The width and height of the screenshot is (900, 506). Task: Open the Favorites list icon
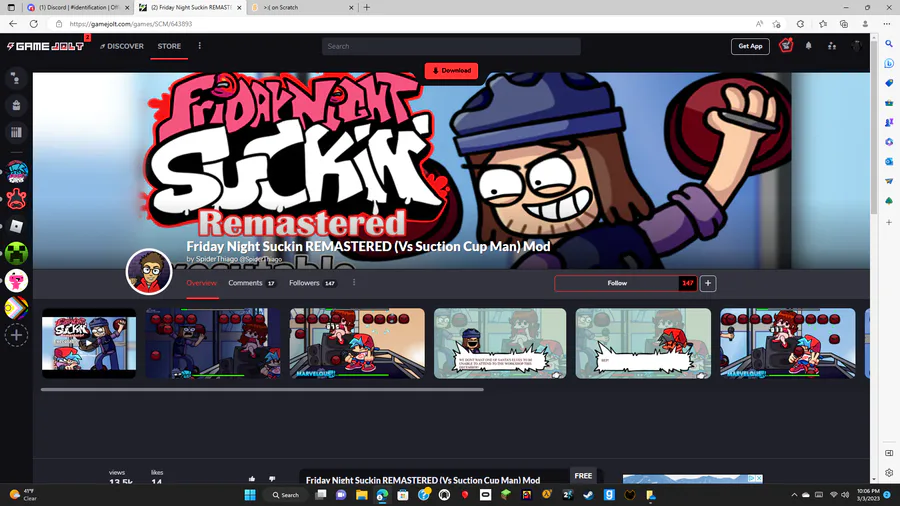[823, 24]
